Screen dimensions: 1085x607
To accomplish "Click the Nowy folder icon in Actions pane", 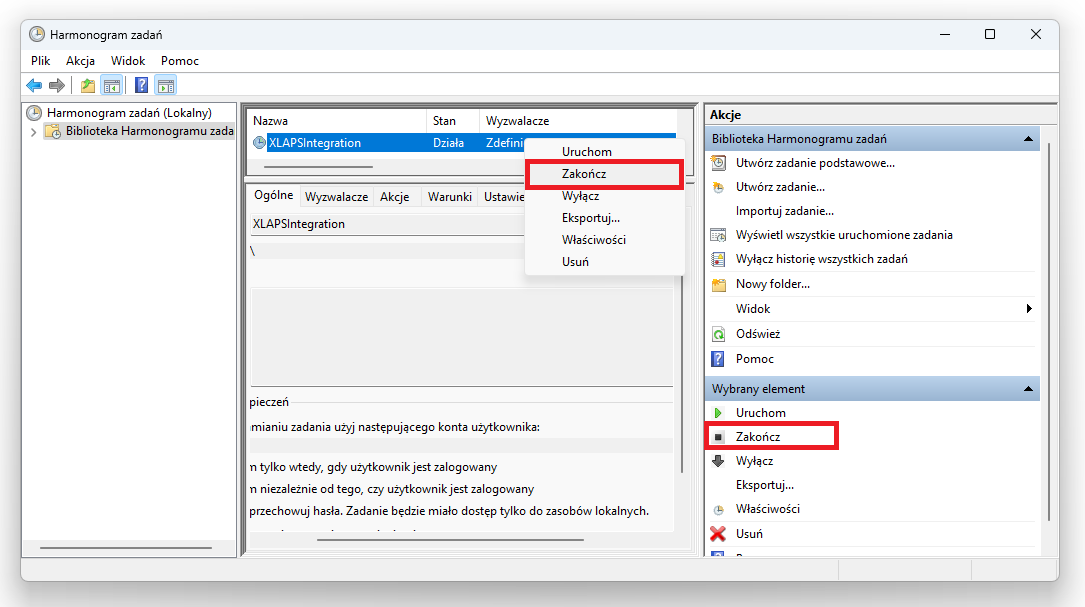I will (x=718, y=285).
